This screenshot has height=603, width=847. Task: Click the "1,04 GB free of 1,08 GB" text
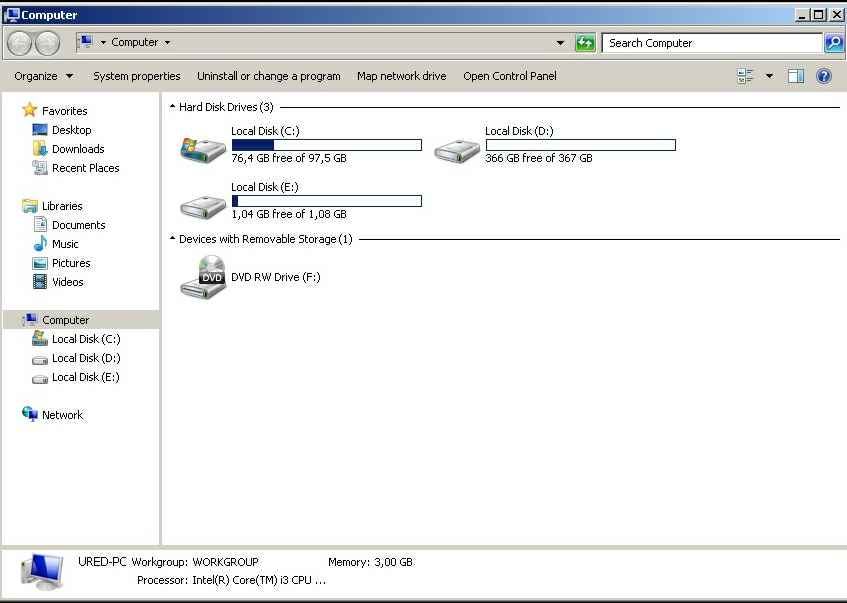coord(289,215)
